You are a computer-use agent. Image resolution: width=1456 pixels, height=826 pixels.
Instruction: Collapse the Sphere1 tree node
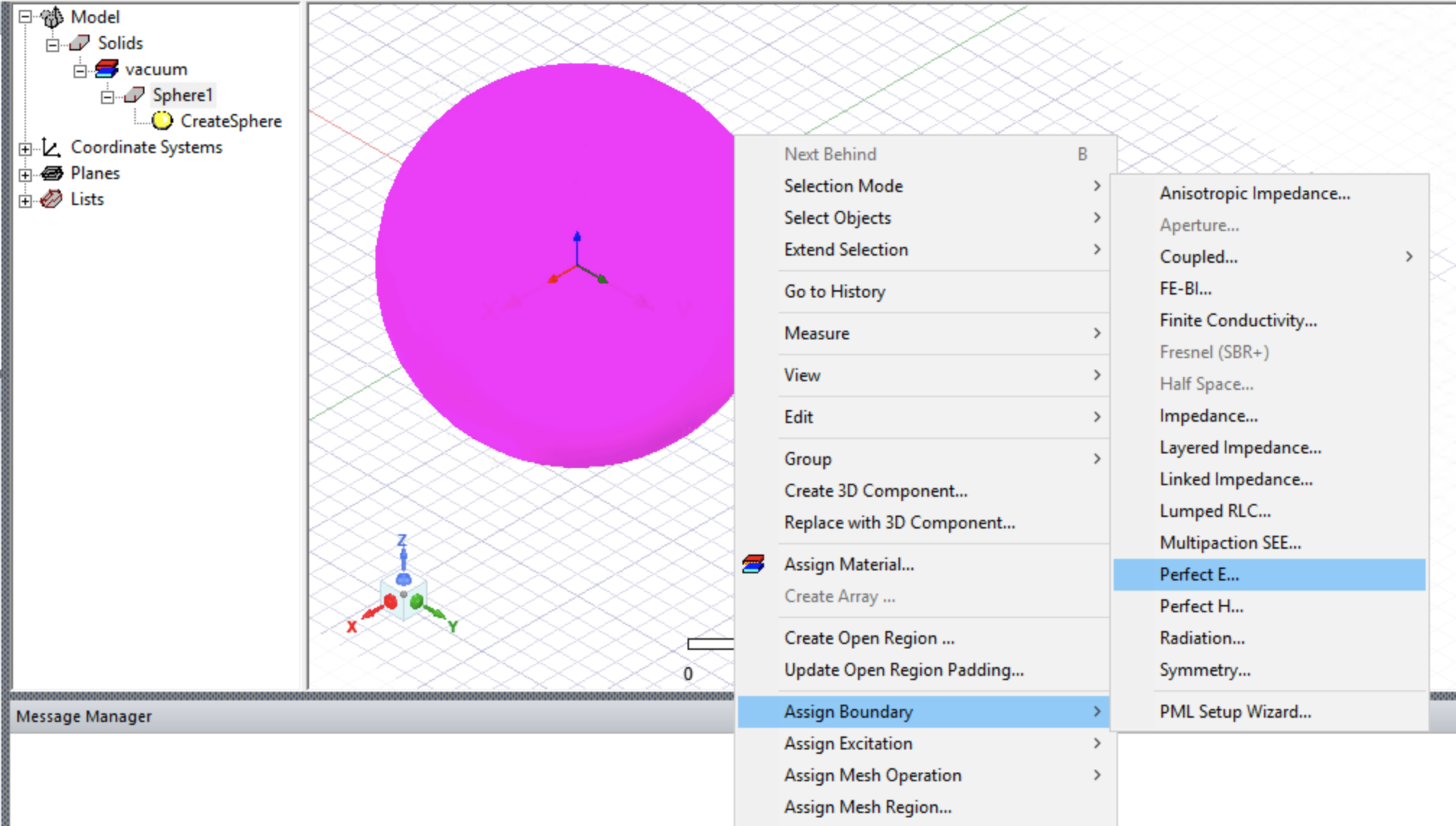(x=107, y=96)
